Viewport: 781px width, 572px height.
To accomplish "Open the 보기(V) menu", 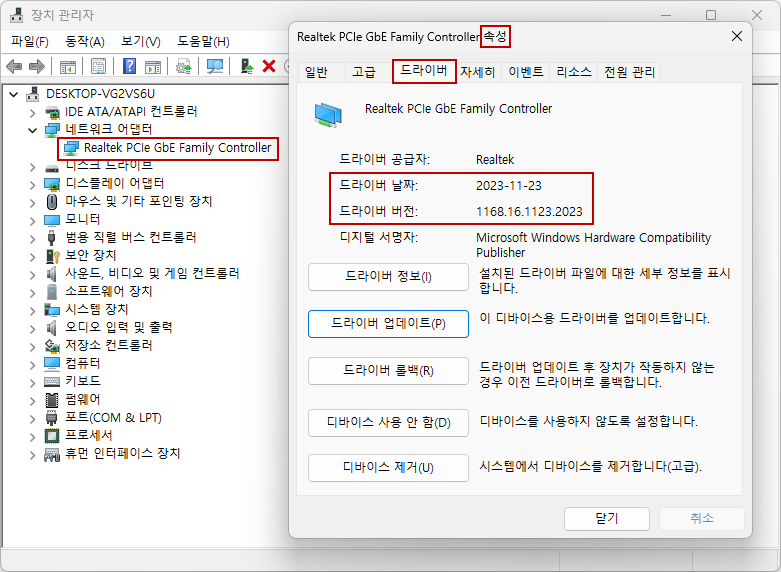I will pyautogui.click(x=141, y=41).
